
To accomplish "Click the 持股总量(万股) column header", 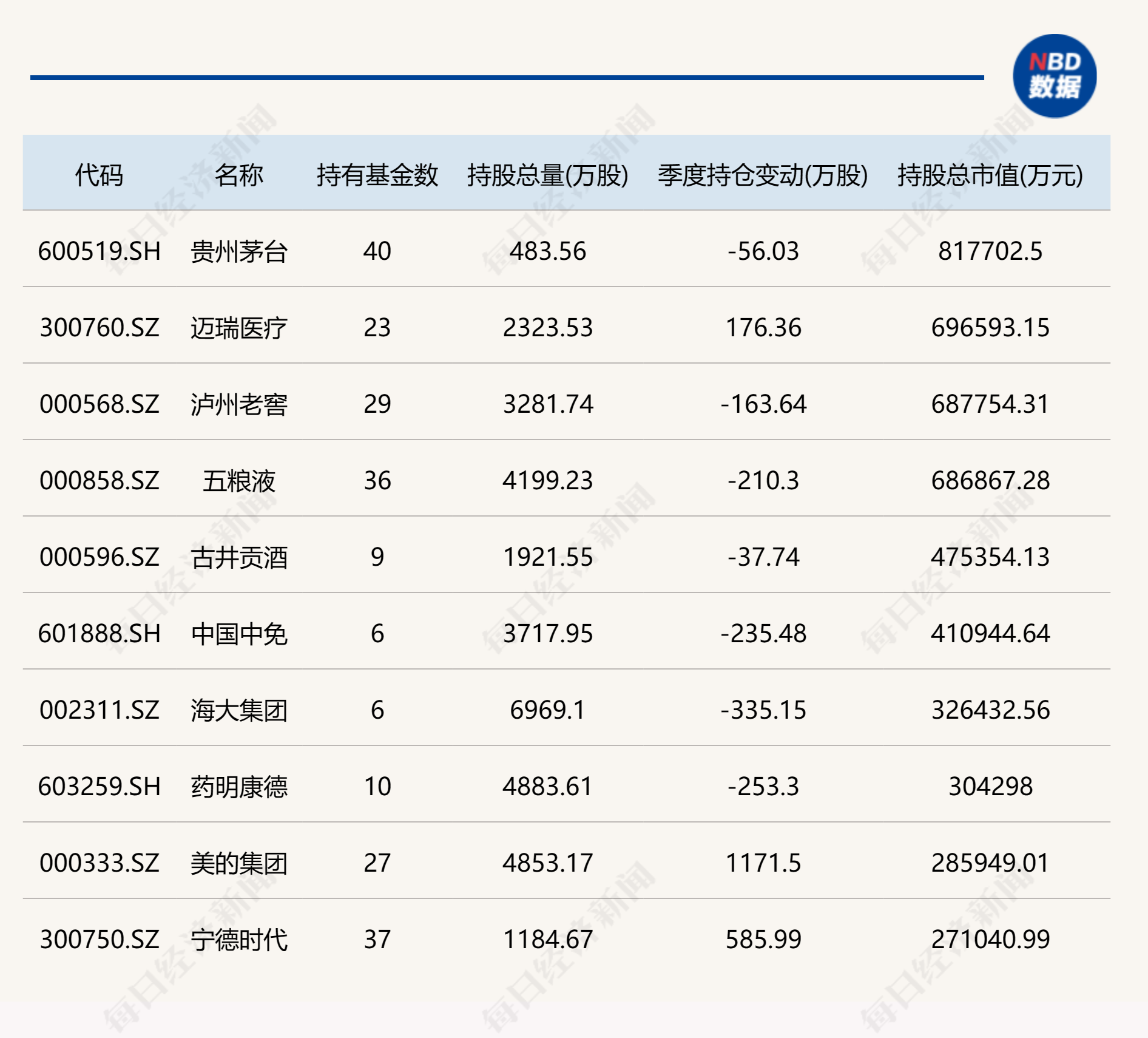I will pyautogui.click(x=547, y=175).
